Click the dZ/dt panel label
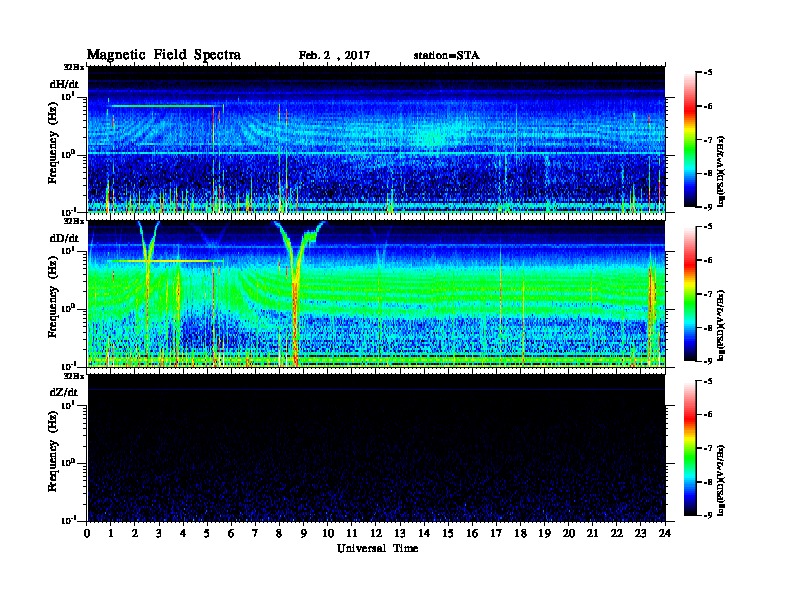This screenshot has width=792, height=612. (x=64, y=392)
